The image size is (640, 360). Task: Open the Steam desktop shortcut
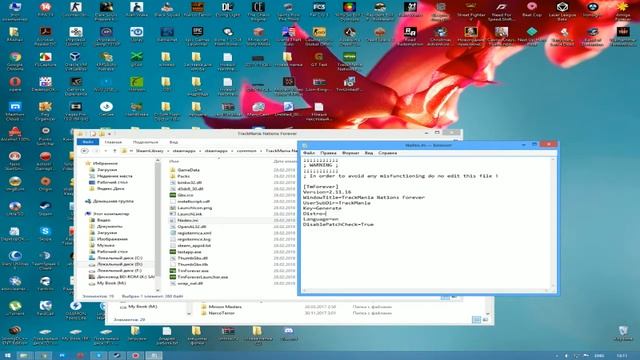coord(45,209)
